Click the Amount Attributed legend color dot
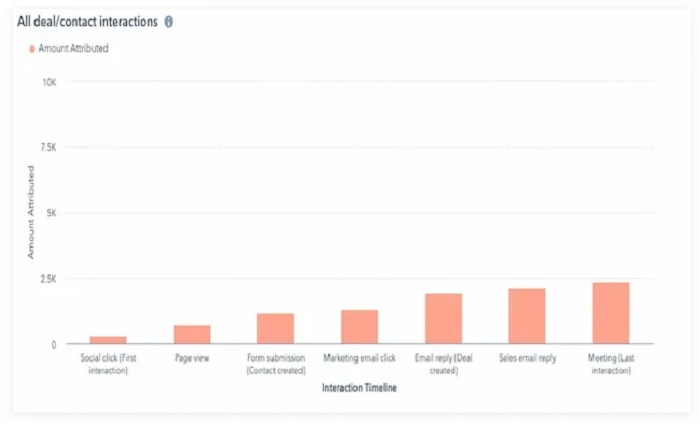The width and height of the screenshot is (700, 424). click(31, 48)
